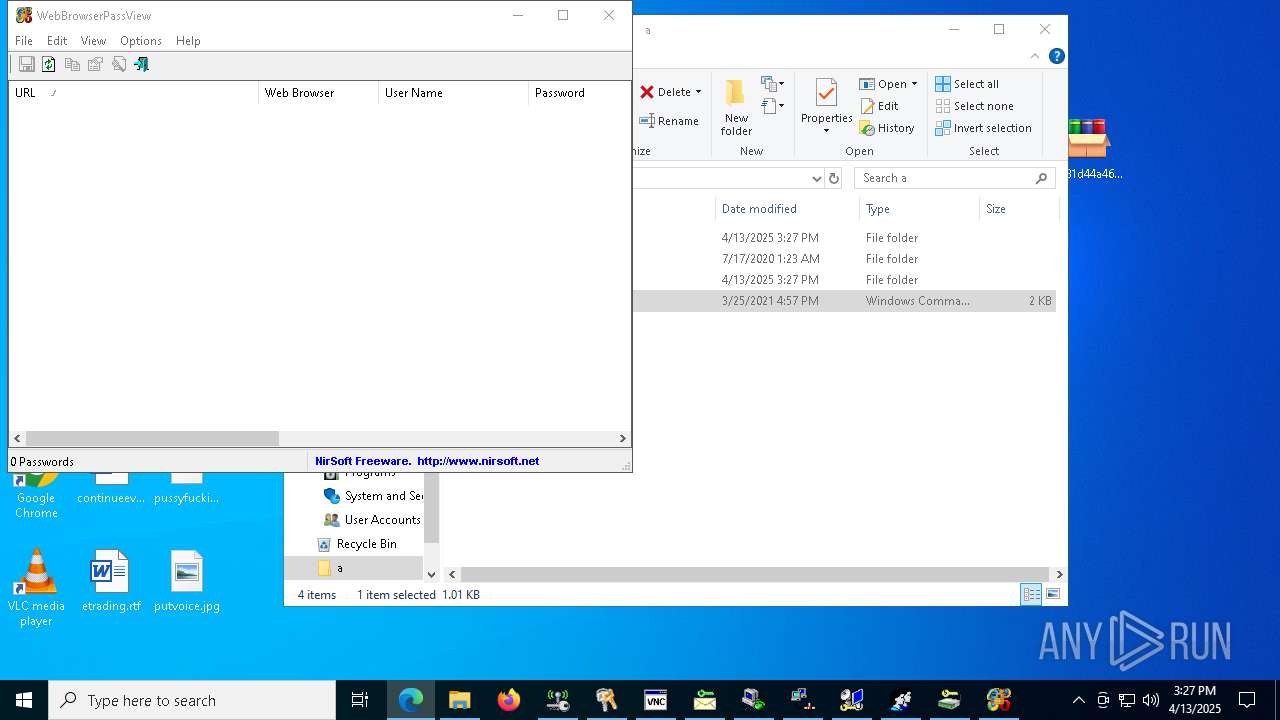Screen dimensions: 1280x720
Task: Click the Properties toolbar icon in WebBrowserPassView
Action: [95, 64]
